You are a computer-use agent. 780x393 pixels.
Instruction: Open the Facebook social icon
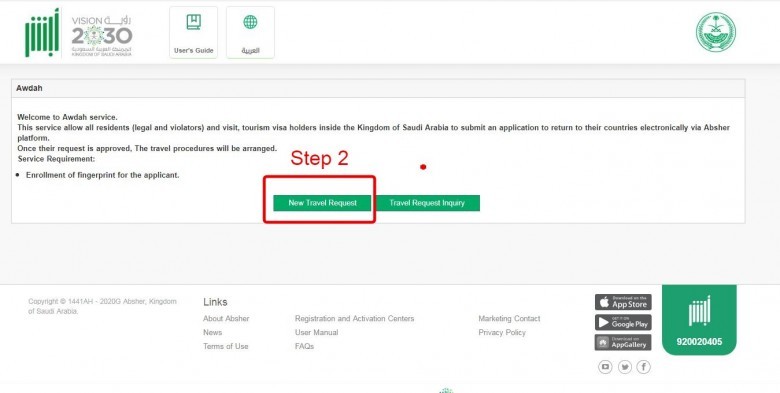point(644,367)
